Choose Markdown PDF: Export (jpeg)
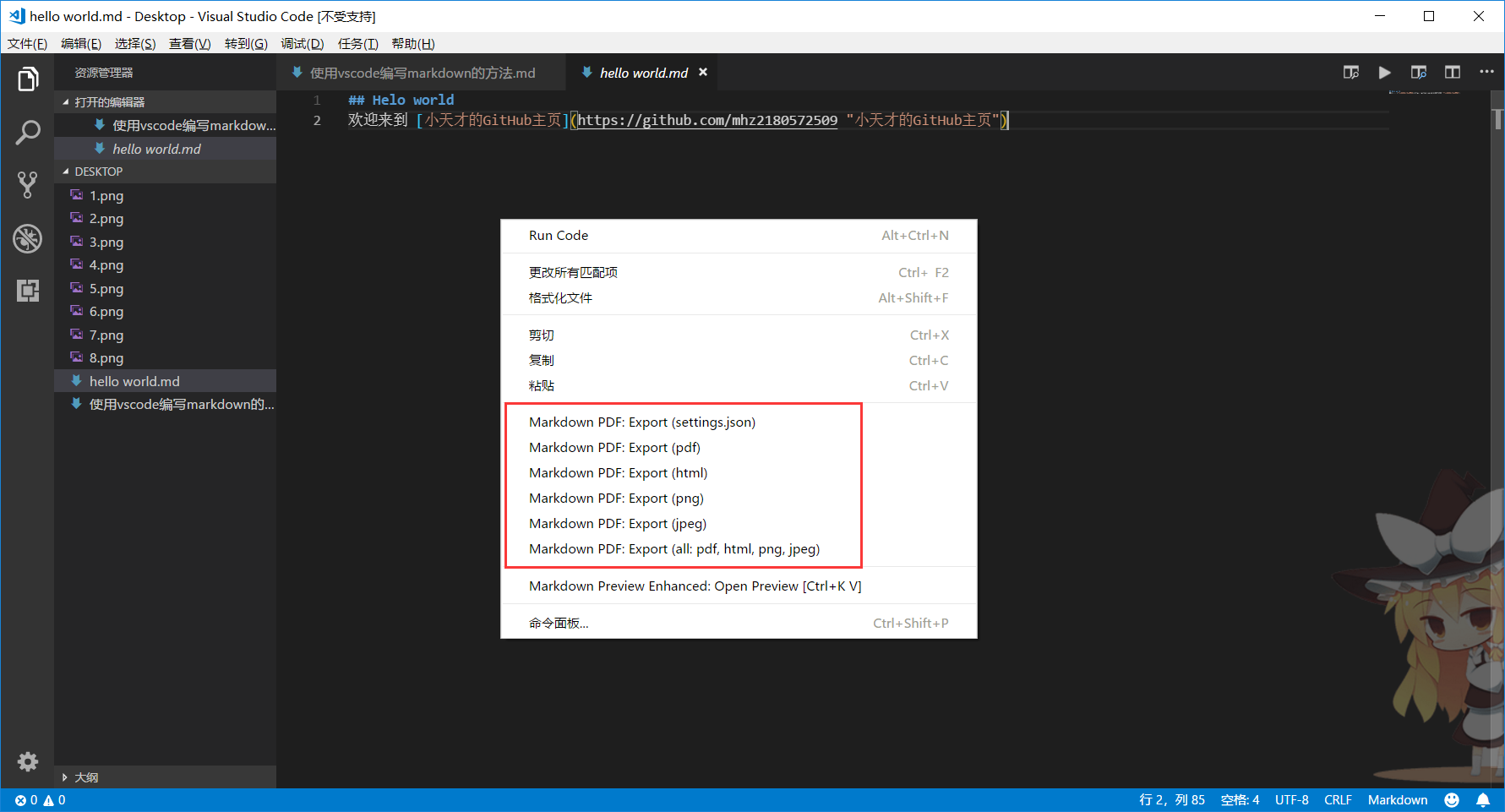This screenshot has width=1505, height=812. tap(739, 524)
